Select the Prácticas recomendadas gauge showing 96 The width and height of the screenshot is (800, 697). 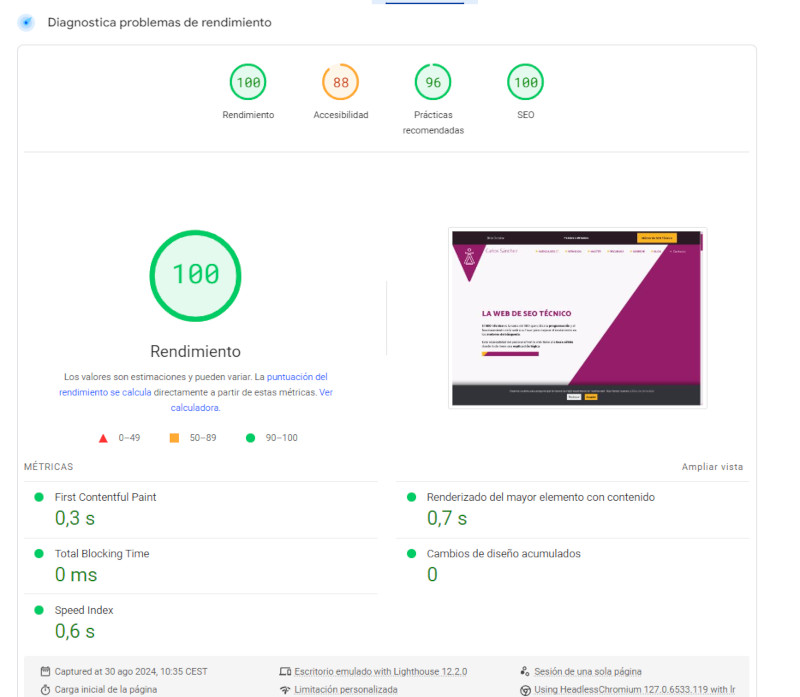click(x=433, y=83)
